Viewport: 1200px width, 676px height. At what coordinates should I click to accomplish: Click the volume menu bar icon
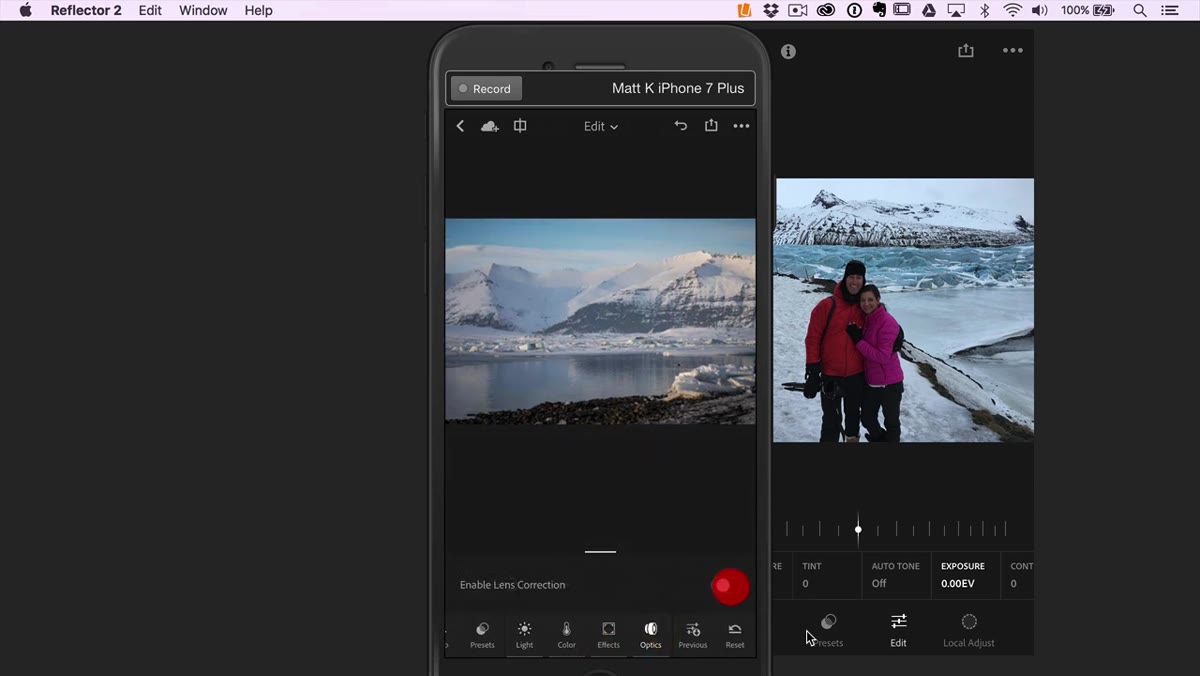[x=1040, y=10]
